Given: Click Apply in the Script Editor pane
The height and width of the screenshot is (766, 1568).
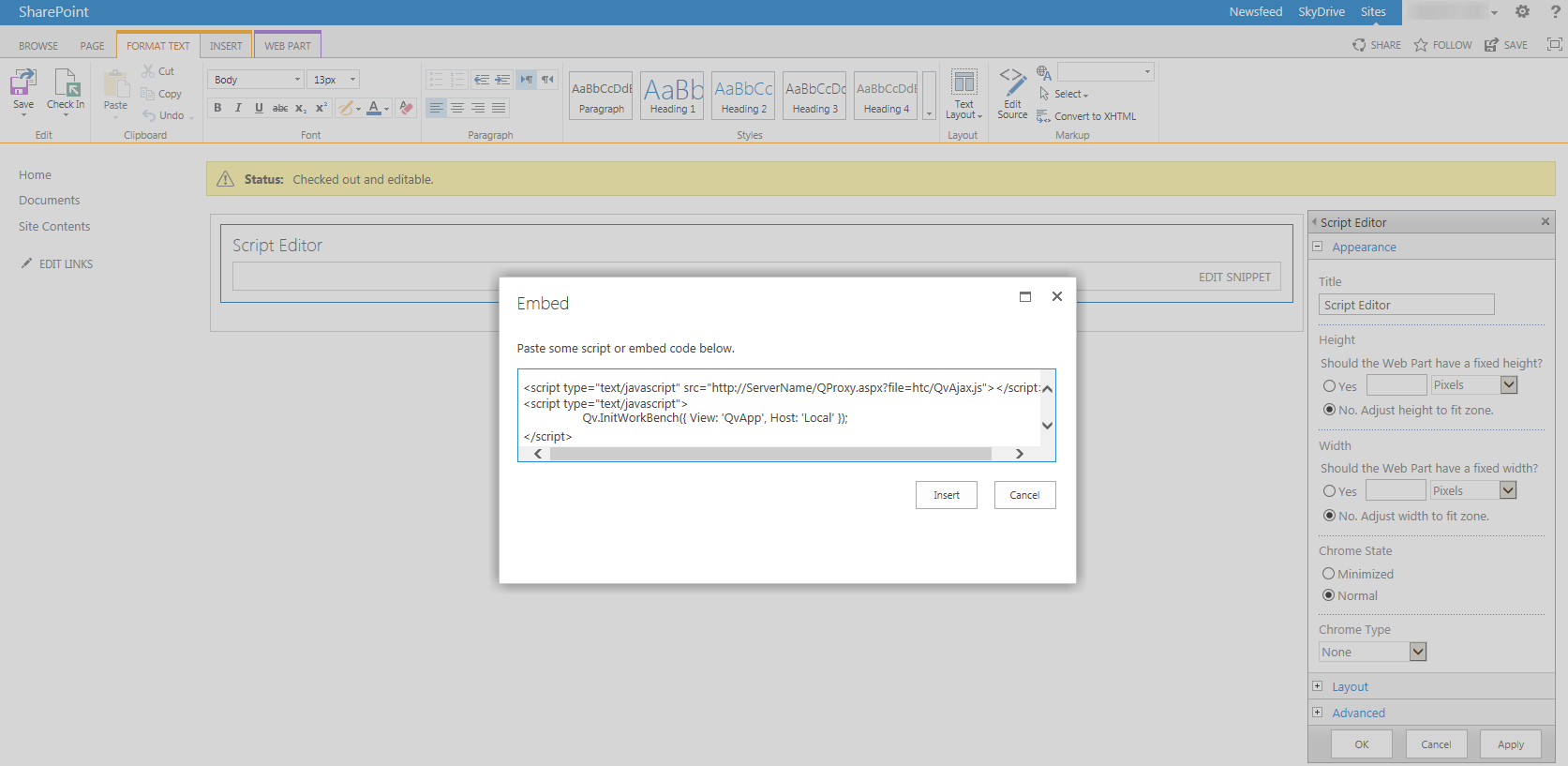Looking at the screenshot, I should [x=1510, y=744].
